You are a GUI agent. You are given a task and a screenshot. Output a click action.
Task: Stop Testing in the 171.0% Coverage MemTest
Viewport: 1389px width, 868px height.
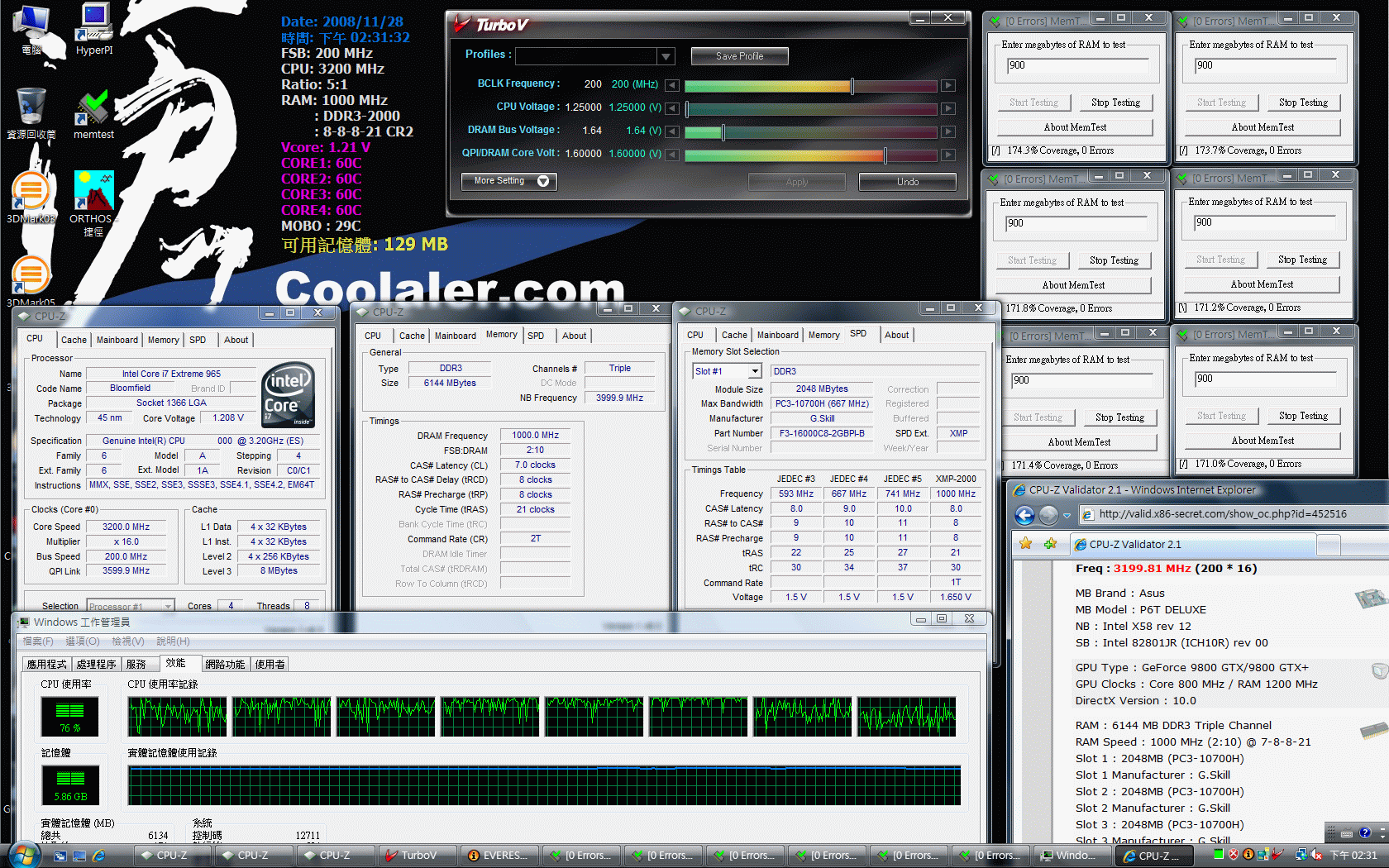click(x=1303, y=416)
